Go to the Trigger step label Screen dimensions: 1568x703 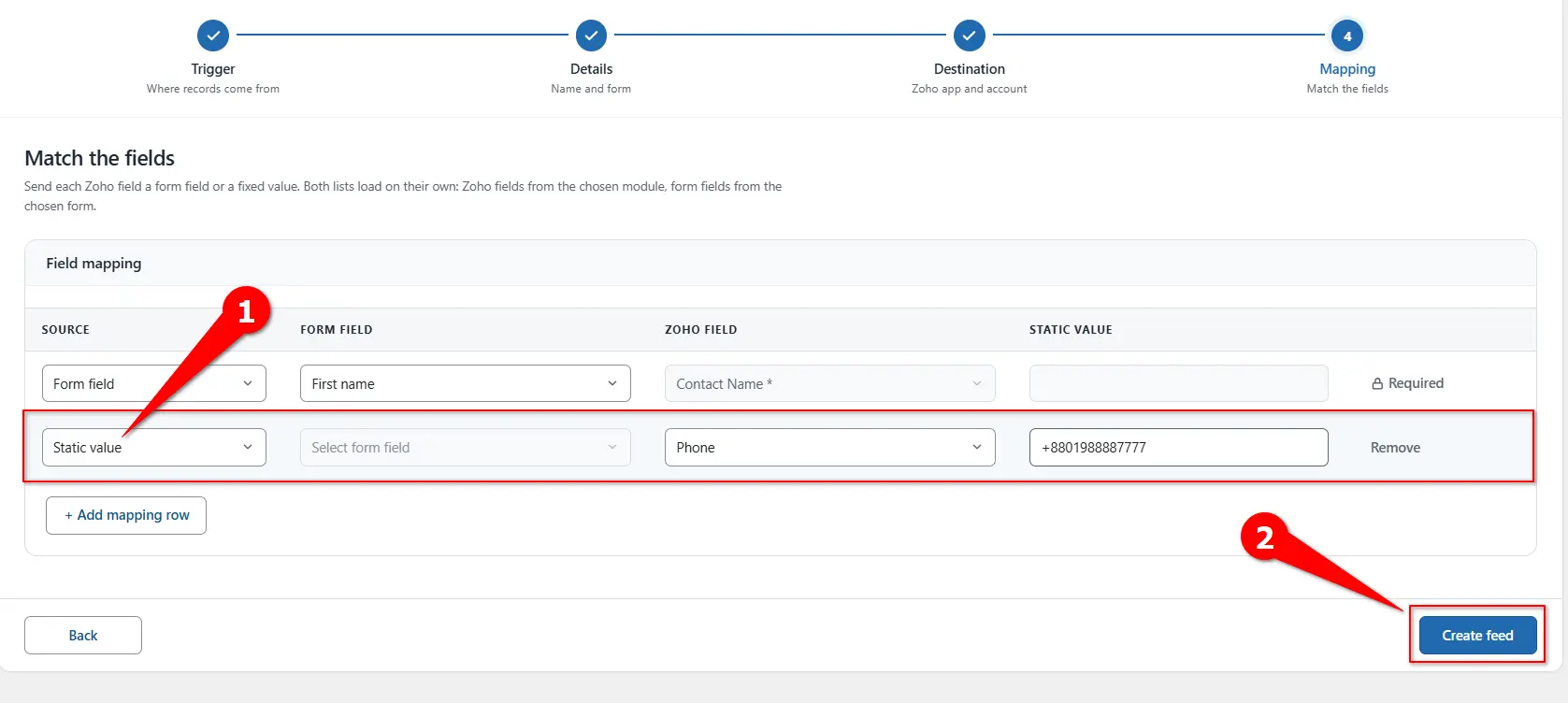click(213, 69)
